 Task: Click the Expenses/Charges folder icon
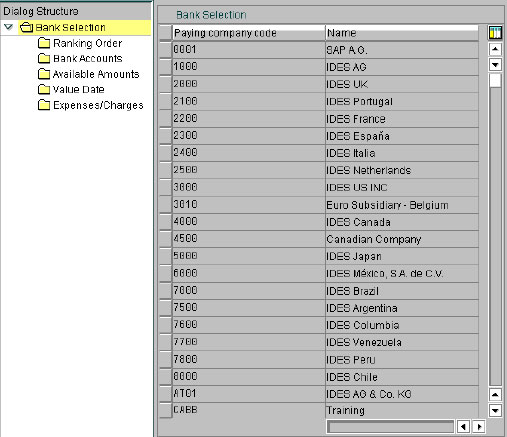pyautogui.click(x=44, y=105)
